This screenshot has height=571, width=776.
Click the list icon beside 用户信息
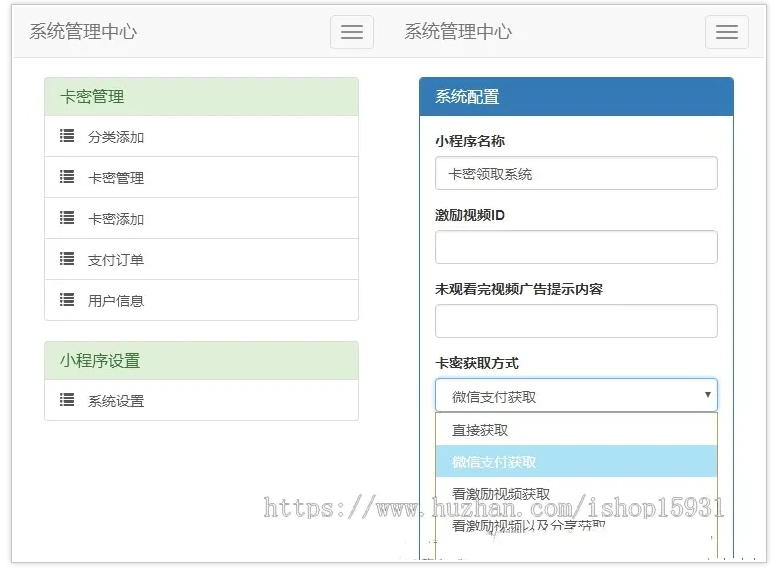click(67, 300)
